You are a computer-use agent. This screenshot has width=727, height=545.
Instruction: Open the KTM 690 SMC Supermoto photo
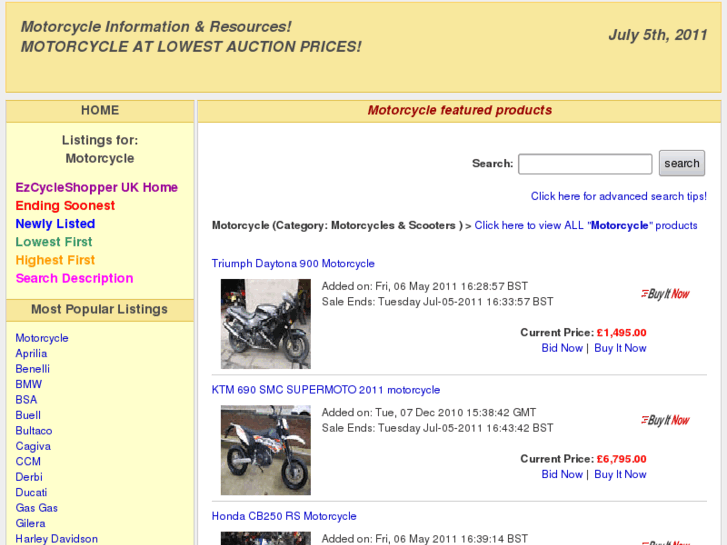coord(266,450)
